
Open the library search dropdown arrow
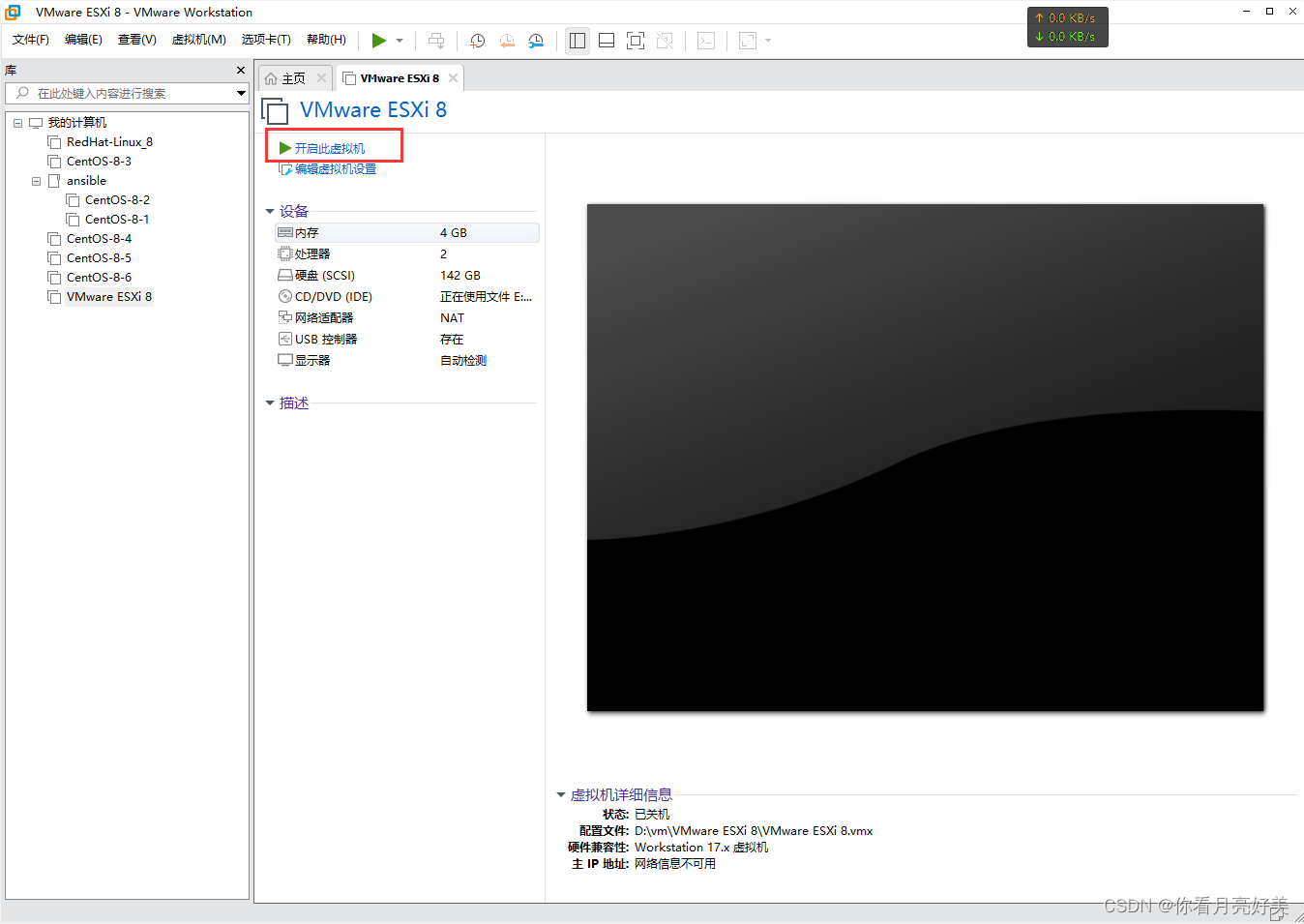[x=241, y=93]
